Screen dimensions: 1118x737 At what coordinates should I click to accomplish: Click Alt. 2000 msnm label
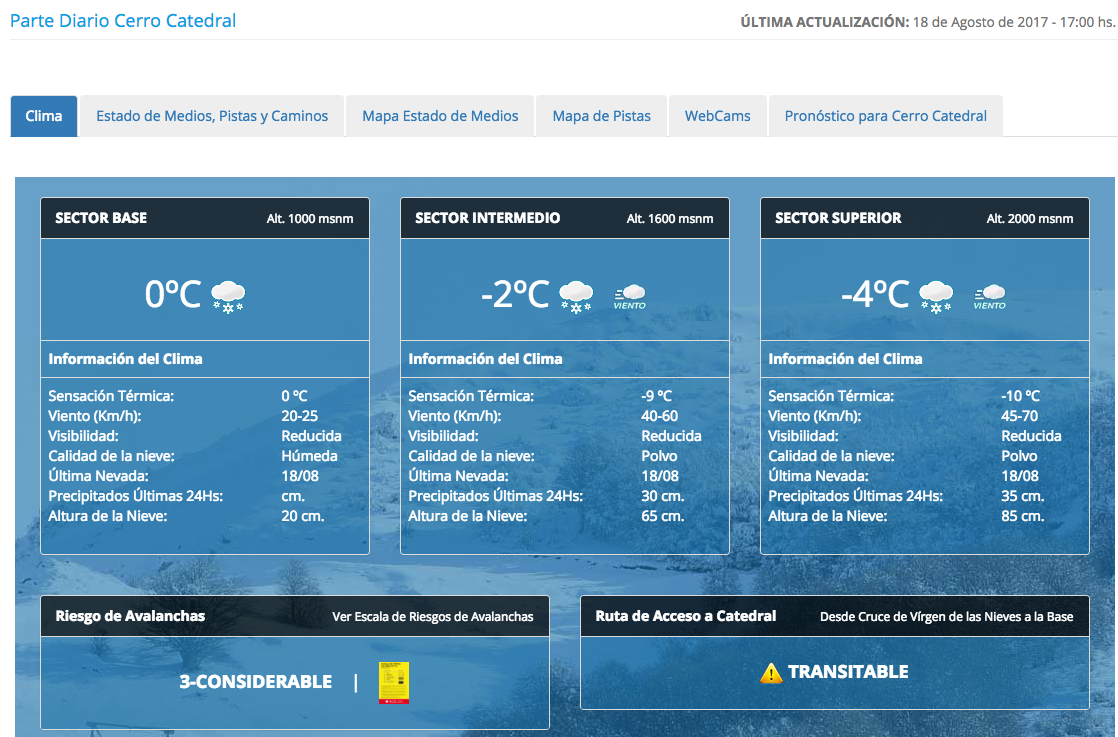(1030, 219)
